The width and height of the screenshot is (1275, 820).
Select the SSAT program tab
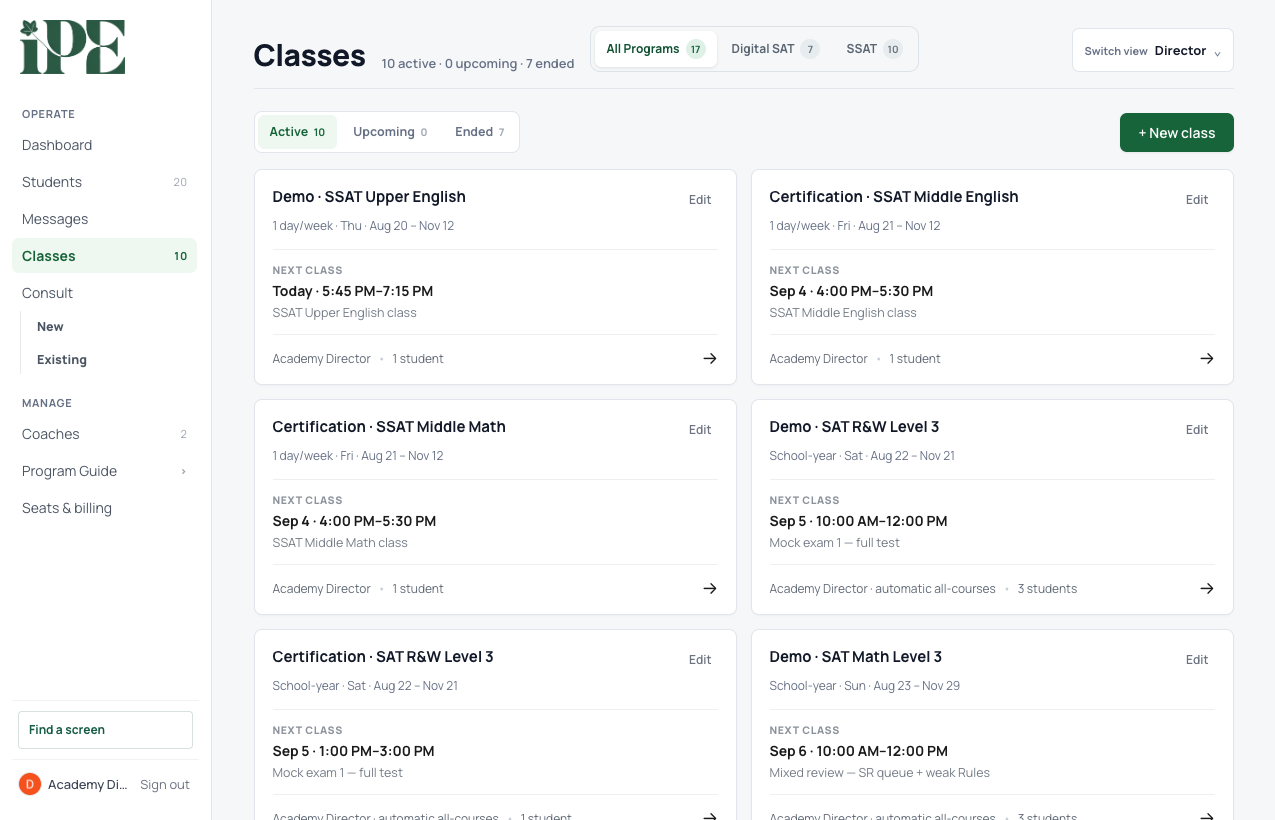[874, 49]
